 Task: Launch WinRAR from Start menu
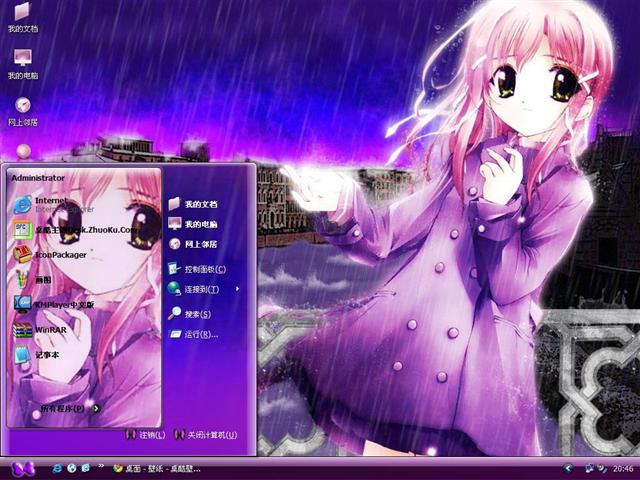(40, 330)
